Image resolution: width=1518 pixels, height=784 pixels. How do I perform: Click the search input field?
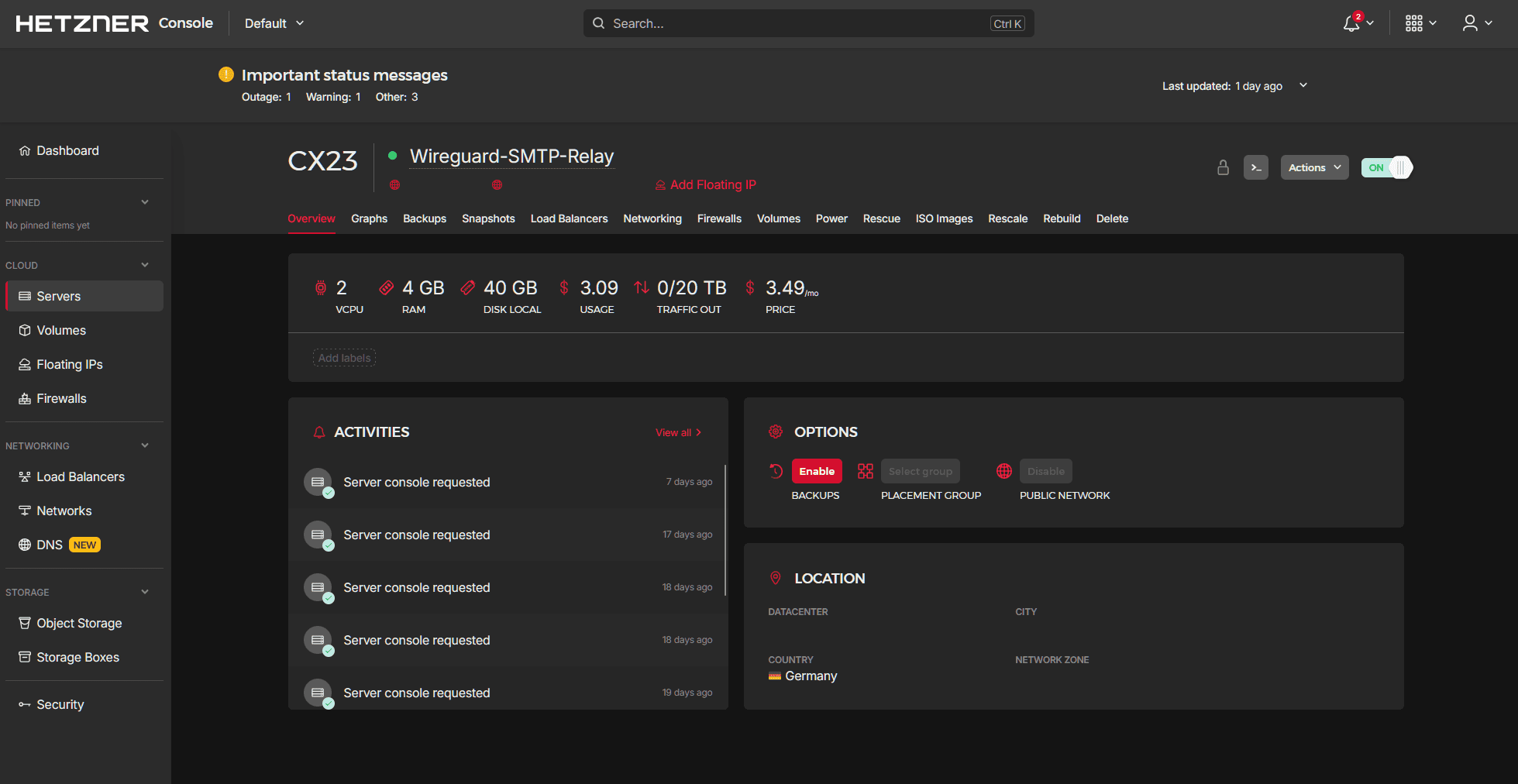coord(798,23)
